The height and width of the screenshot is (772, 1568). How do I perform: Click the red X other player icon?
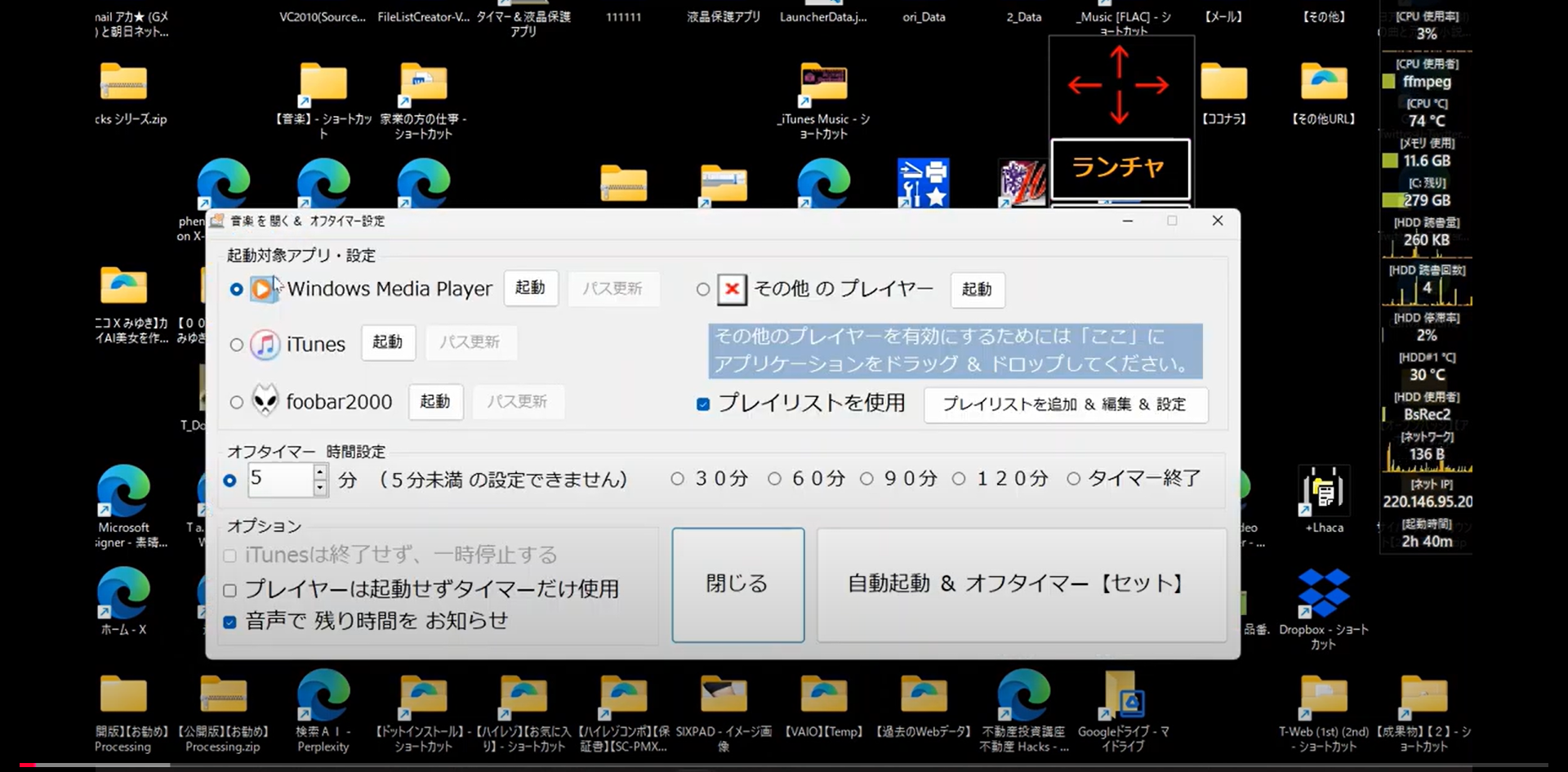(732, 289)
